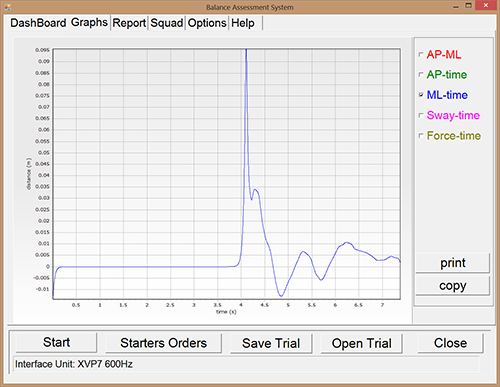This screenshot has height=387, width=500.
Task: Enable the Force-time graph checkbox
Action: pyautogui.click(x=421, y=136)
